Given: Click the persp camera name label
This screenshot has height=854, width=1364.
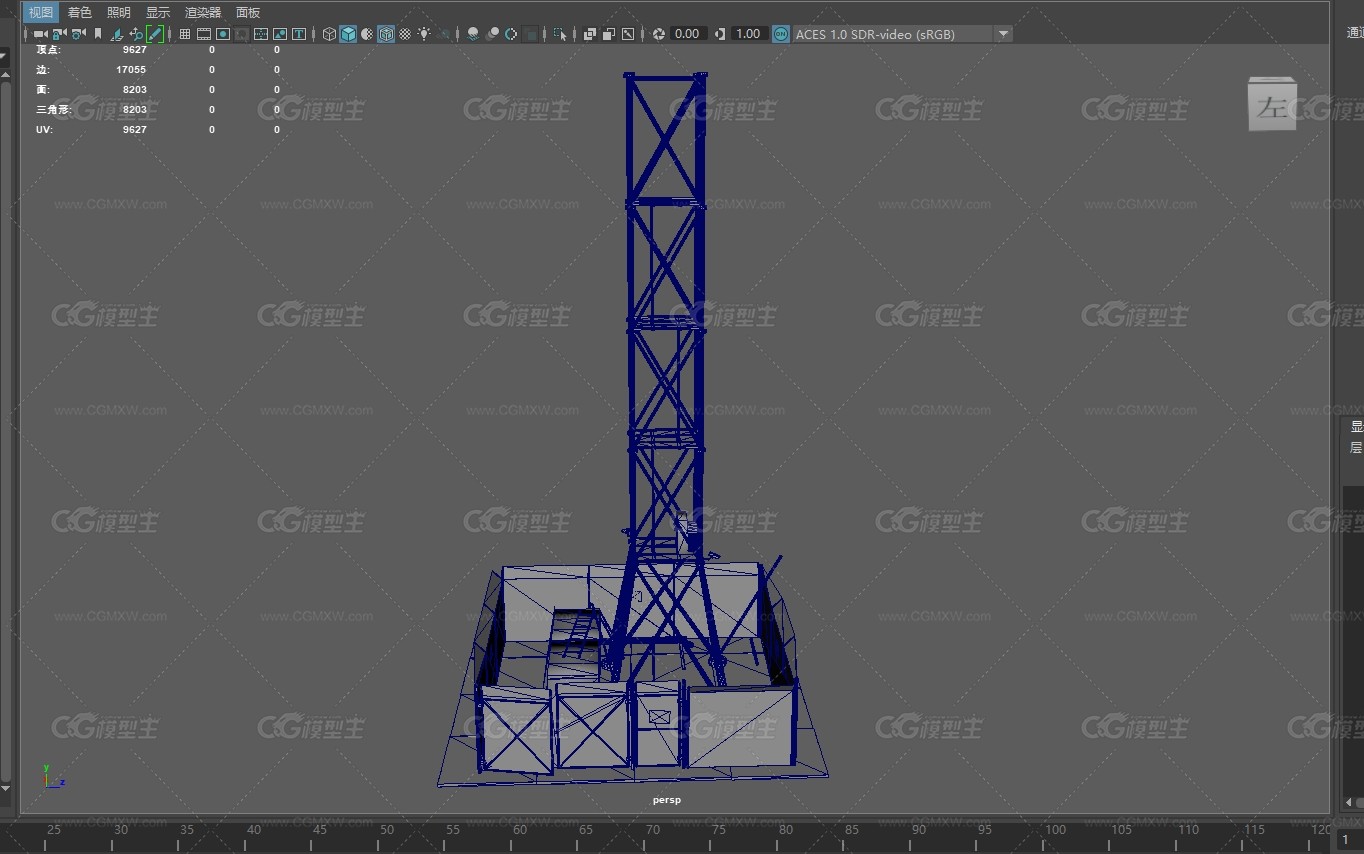Looking at the screenshot, I should point(667,800).
